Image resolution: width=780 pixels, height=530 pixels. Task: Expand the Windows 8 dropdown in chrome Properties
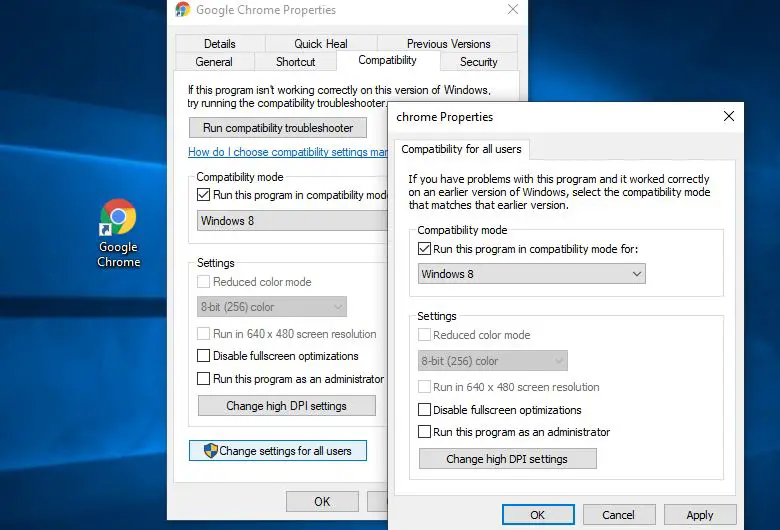pyautogui.click(x=532, y=274)
